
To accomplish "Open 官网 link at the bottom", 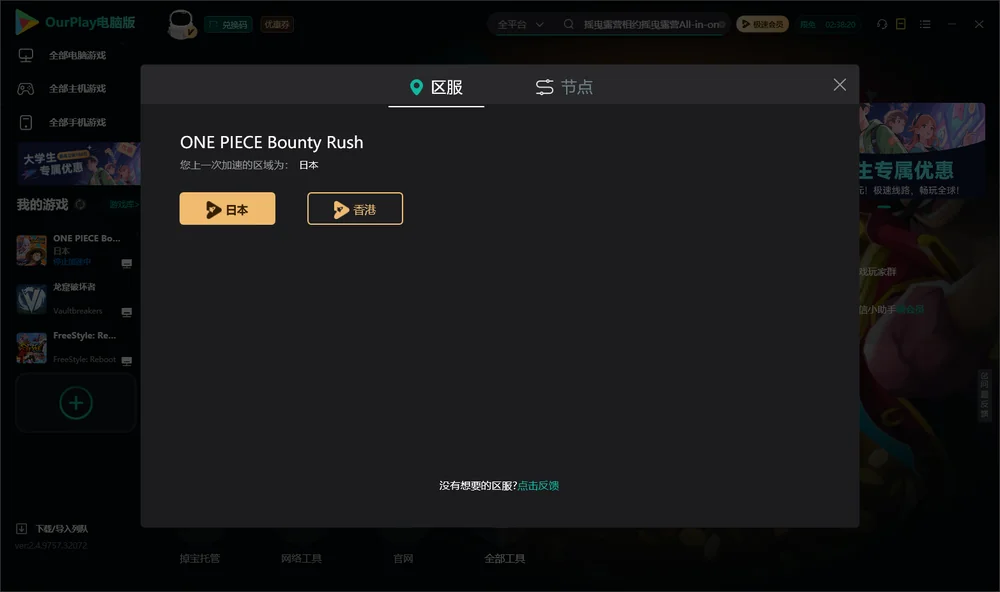I will [403, 559].
